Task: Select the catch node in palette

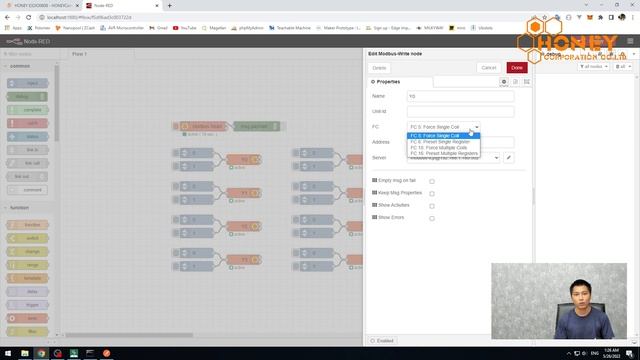Action: click(28, 123)
